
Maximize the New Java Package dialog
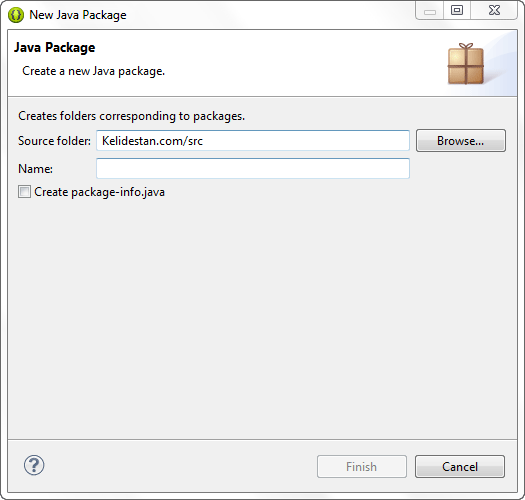click(457, 11)
